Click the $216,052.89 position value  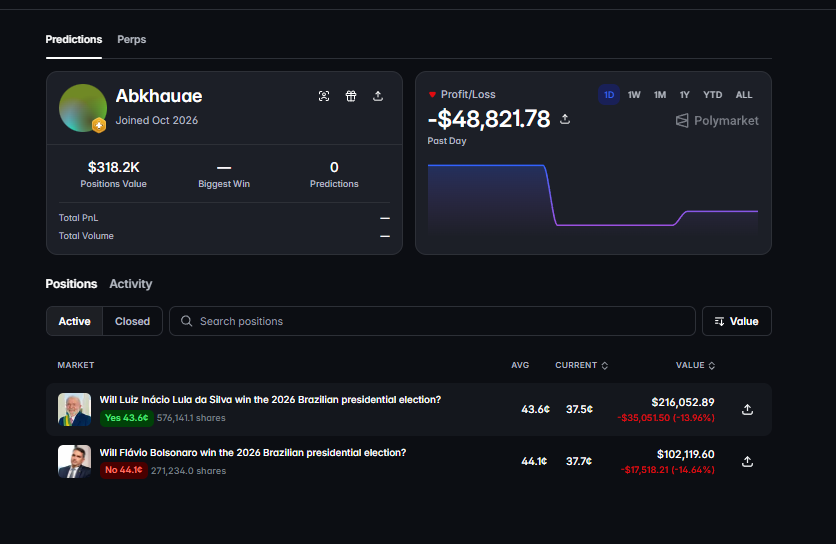[x=682, y=402]
